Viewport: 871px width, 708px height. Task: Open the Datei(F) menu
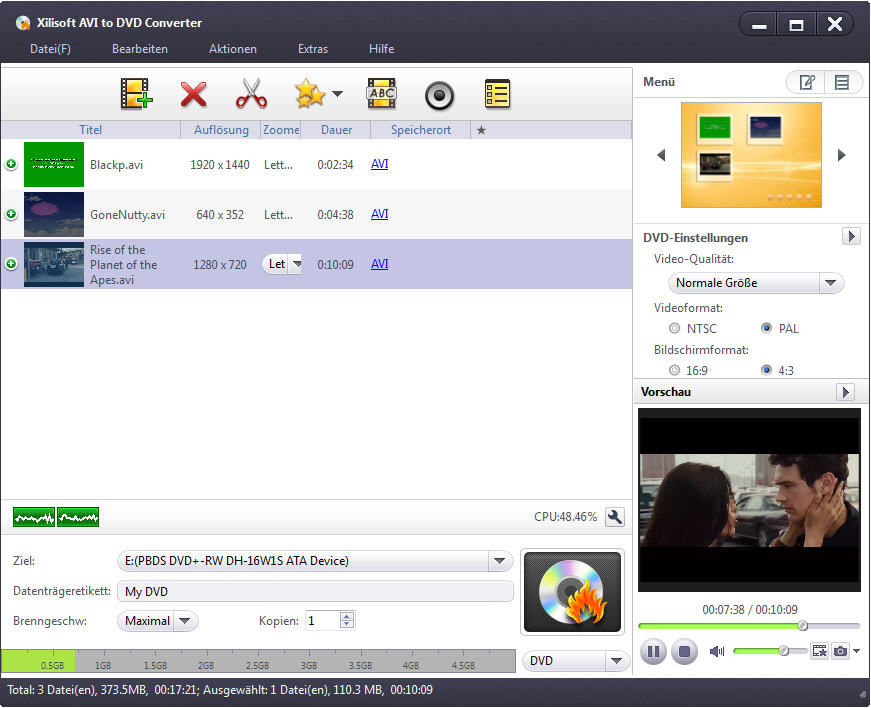(x=51, y=49)
